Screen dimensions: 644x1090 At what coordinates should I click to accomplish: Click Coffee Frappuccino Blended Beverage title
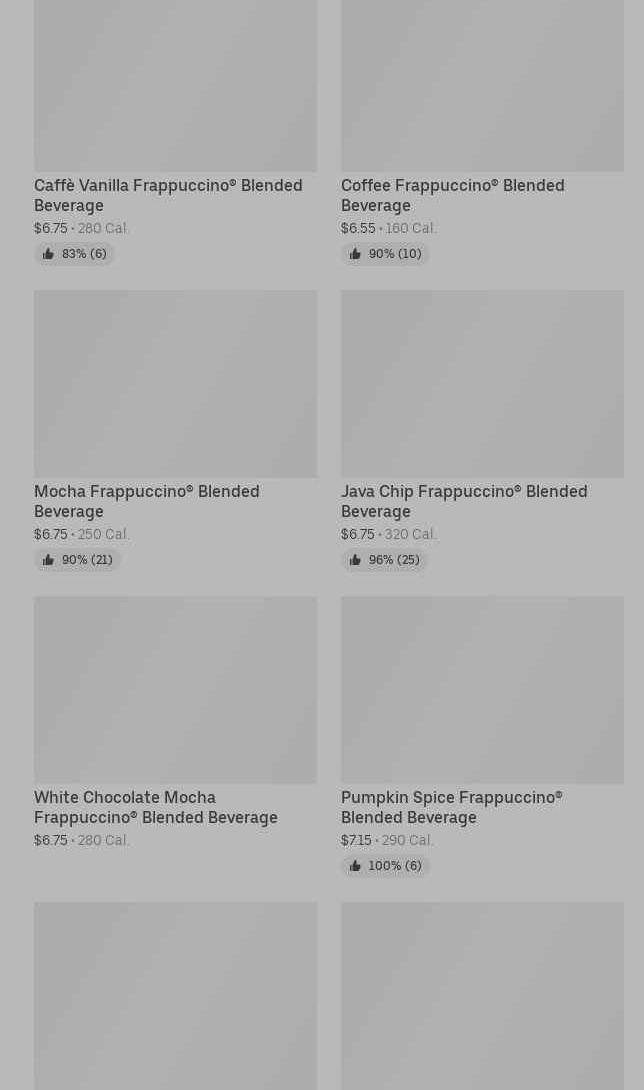click(452, 195)
